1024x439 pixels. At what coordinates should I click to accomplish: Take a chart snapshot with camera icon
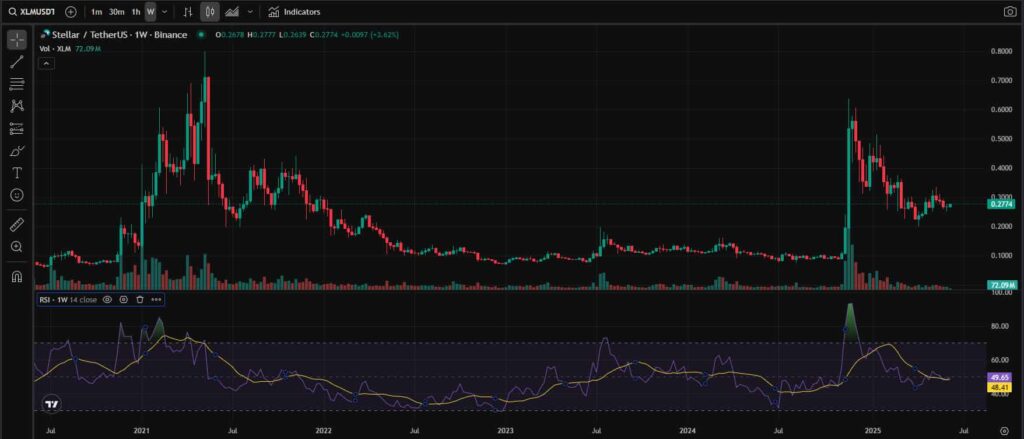(x=1009, y=12)
